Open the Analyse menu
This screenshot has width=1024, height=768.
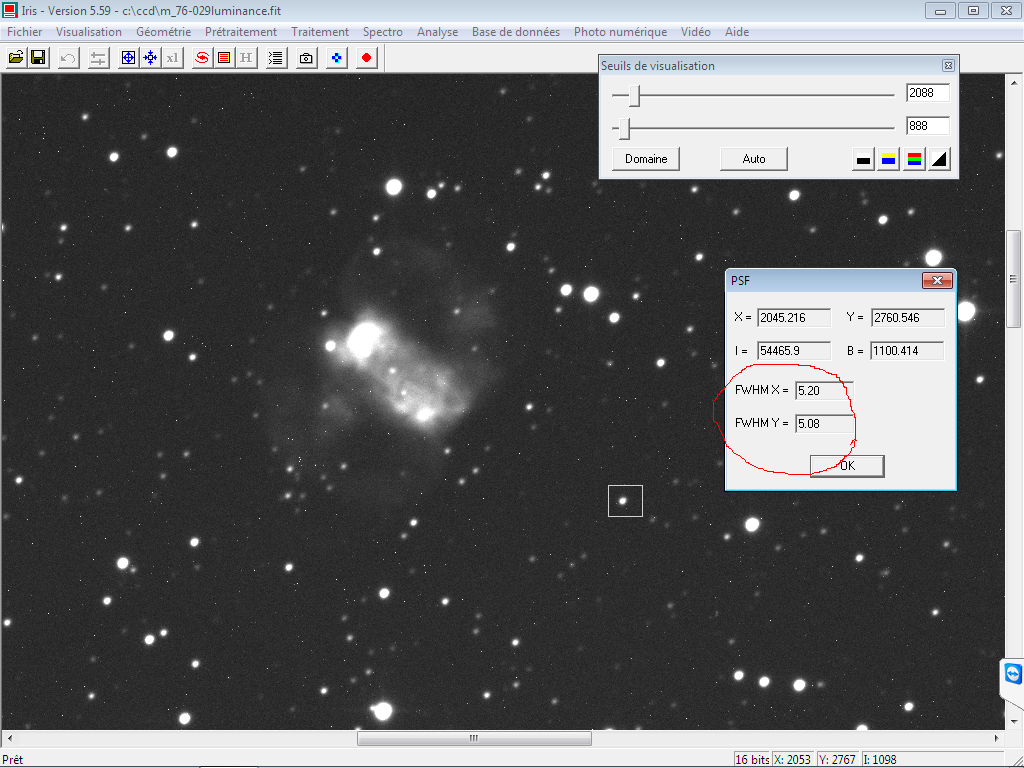tap(438, 32)
